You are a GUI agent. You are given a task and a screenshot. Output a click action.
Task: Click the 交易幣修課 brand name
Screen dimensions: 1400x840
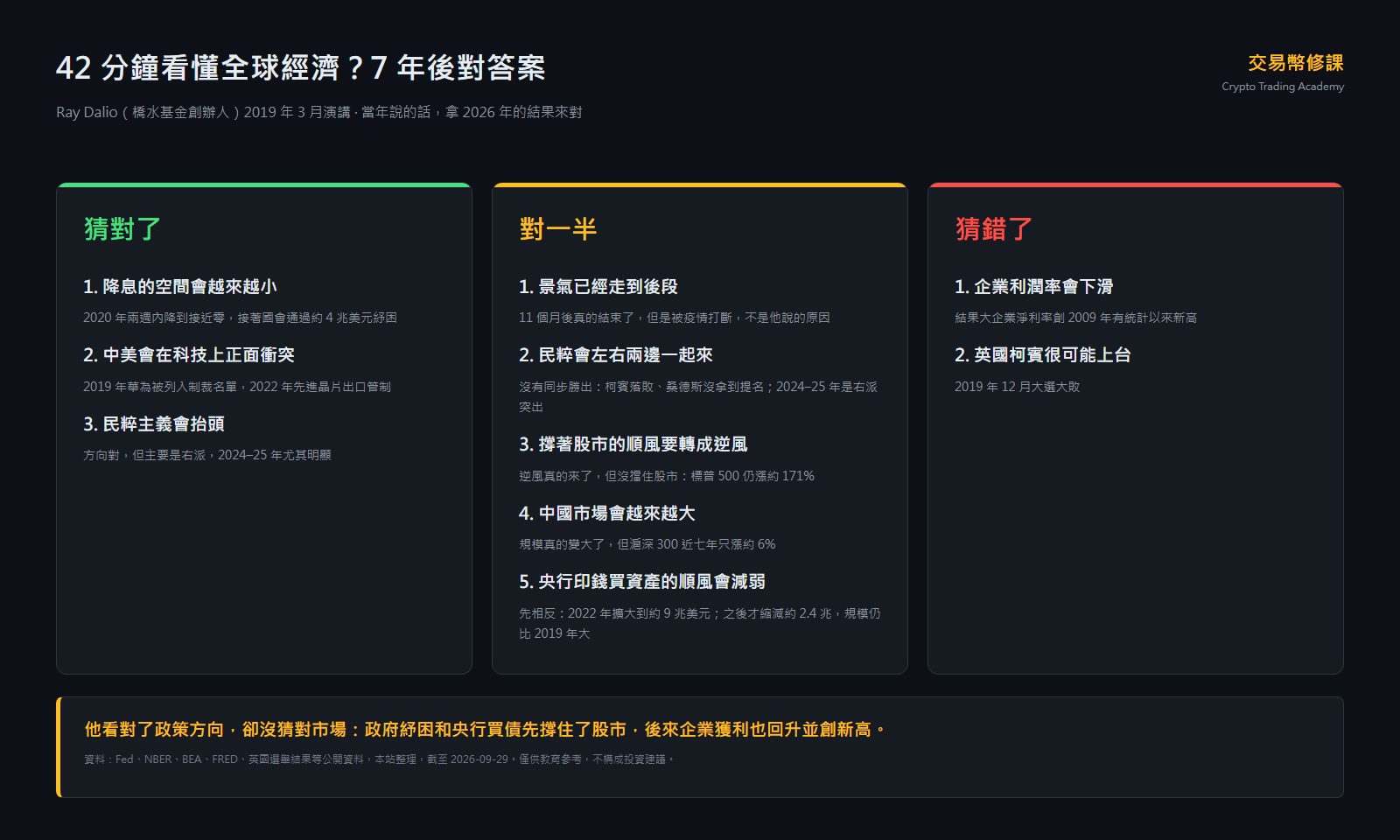pyautogui.click(x=1296, y=63)
